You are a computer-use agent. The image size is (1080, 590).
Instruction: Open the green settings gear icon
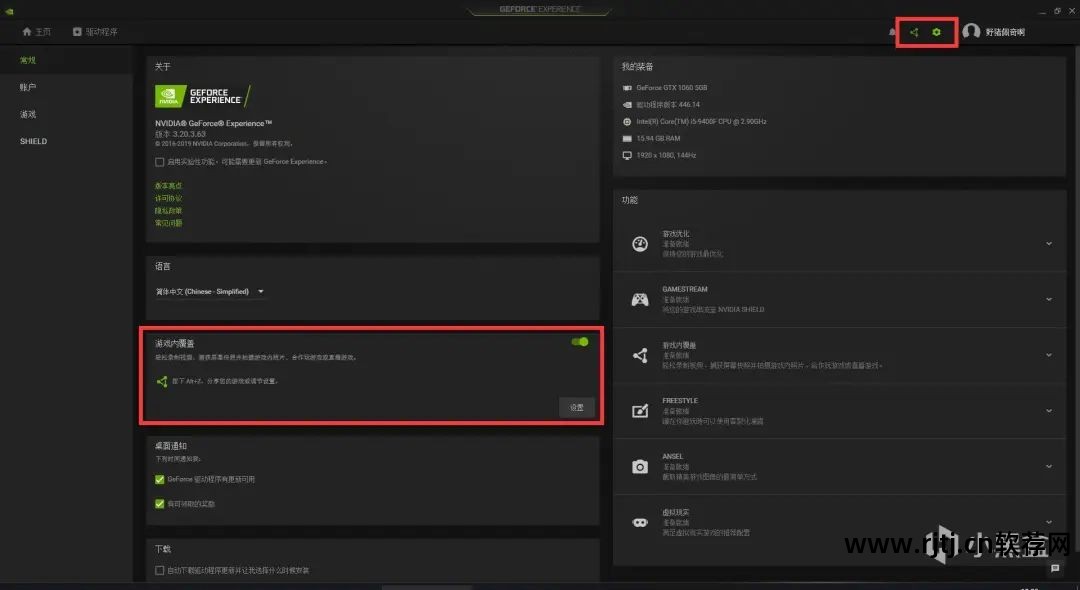[x=936, y=32]
